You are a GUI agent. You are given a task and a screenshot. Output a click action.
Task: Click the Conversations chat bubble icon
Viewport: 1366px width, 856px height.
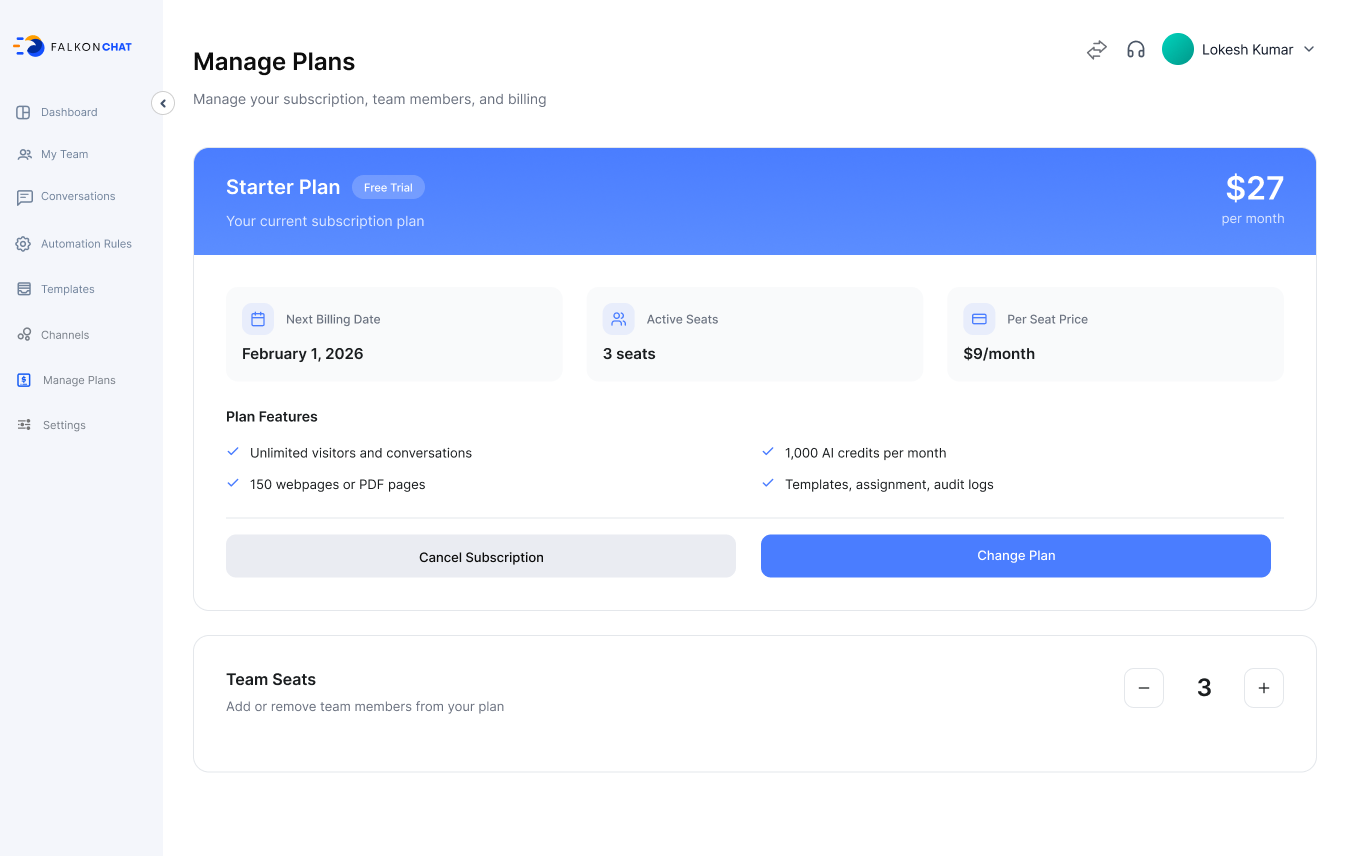click(x=24, y=198)
